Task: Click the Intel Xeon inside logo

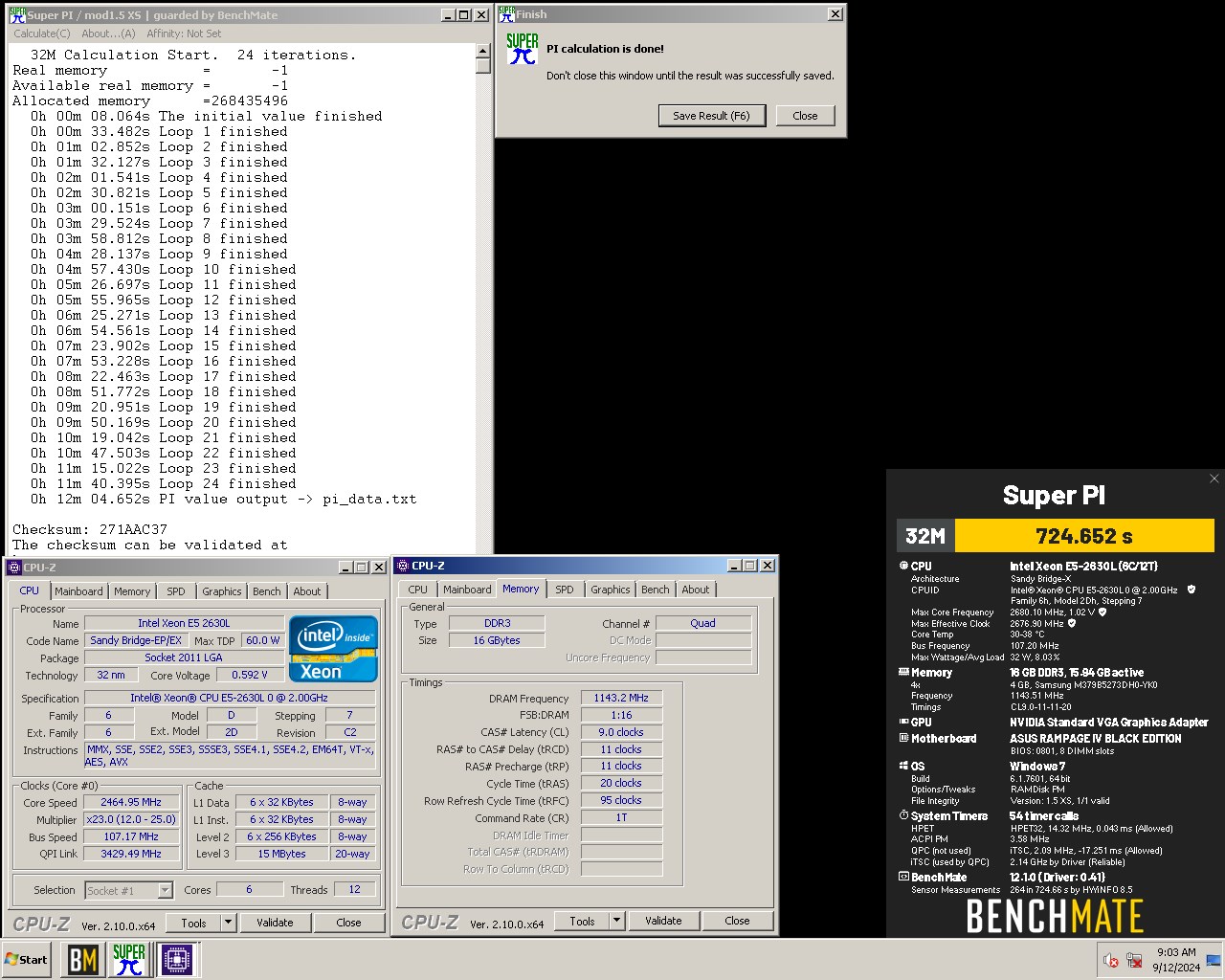Action: [333, 648]
